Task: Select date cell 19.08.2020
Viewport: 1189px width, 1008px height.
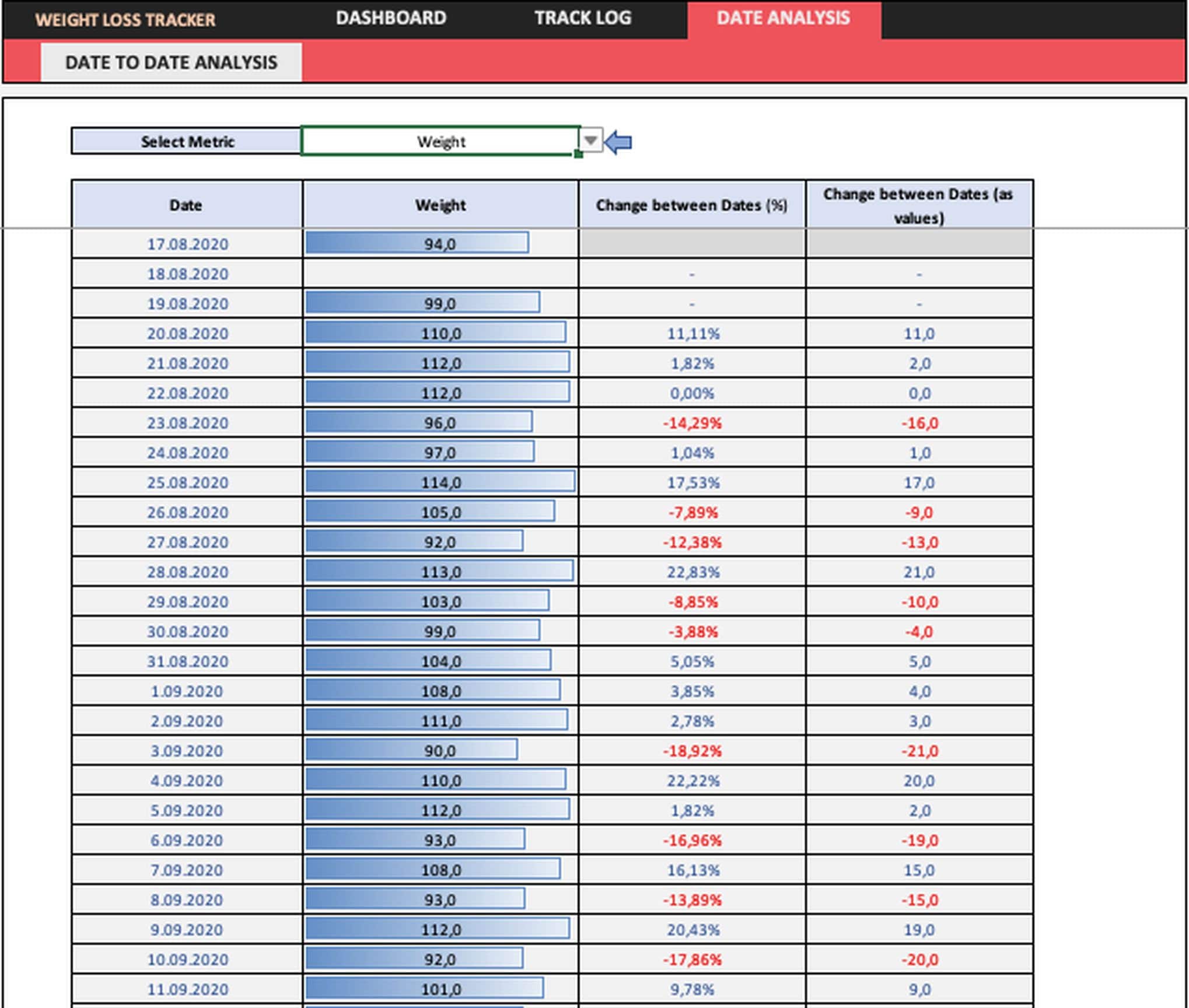Action: [187, 303]
